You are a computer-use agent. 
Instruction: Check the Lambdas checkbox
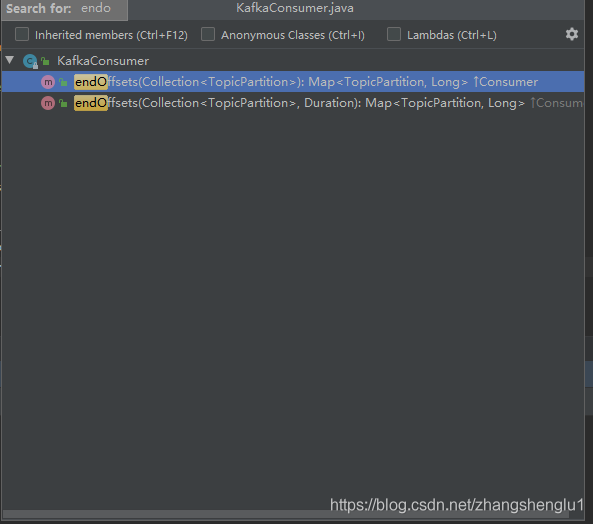tap(394, 34)
